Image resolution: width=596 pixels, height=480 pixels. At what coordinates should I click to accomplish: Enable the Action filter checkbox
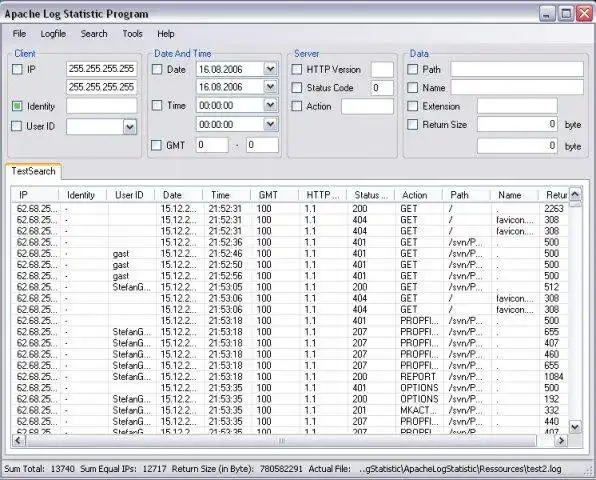[296, 106]
